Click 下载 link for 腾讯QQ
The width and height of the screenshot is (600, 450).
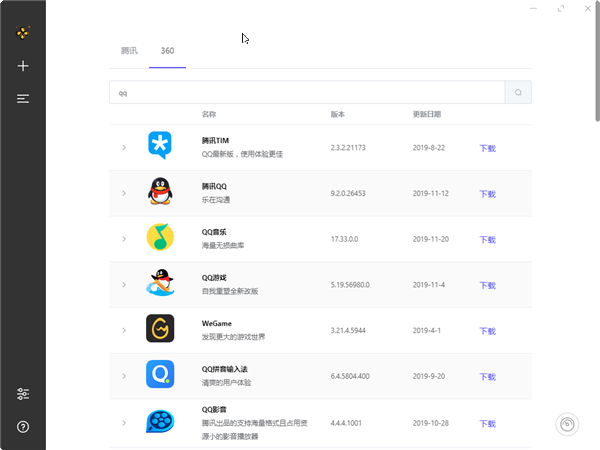pos(488,194)
